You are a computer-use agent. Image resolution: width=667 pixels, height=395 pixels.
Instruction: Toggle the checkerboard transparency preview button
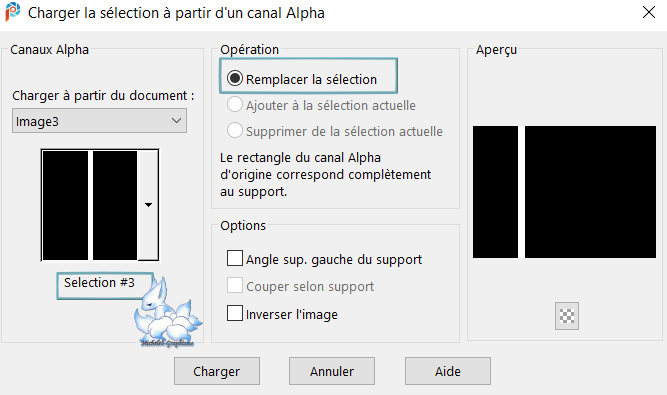567,316
